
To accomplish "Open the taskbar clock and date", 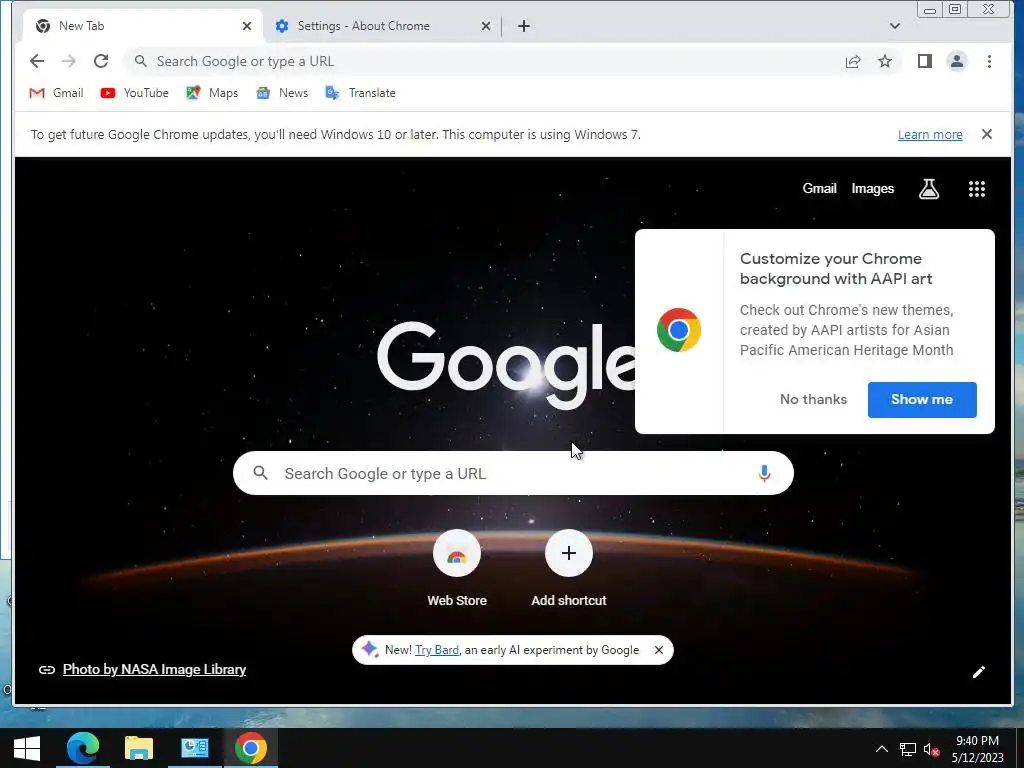I will click(978, 749).
